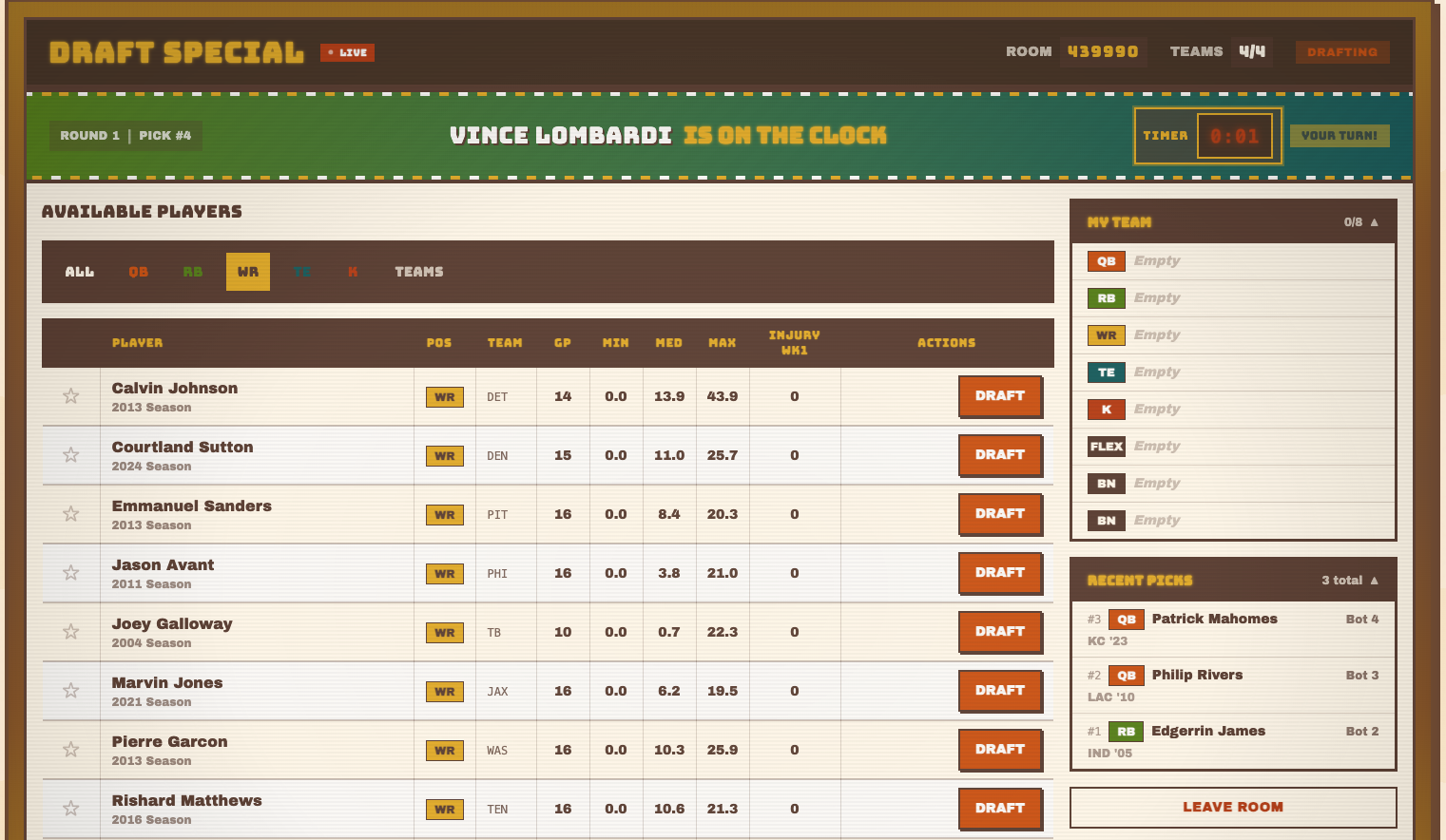Viewport: 1446px width, 840px height.
Task: Collapse the MY TEAM panel
Action: coord(1373,221)
